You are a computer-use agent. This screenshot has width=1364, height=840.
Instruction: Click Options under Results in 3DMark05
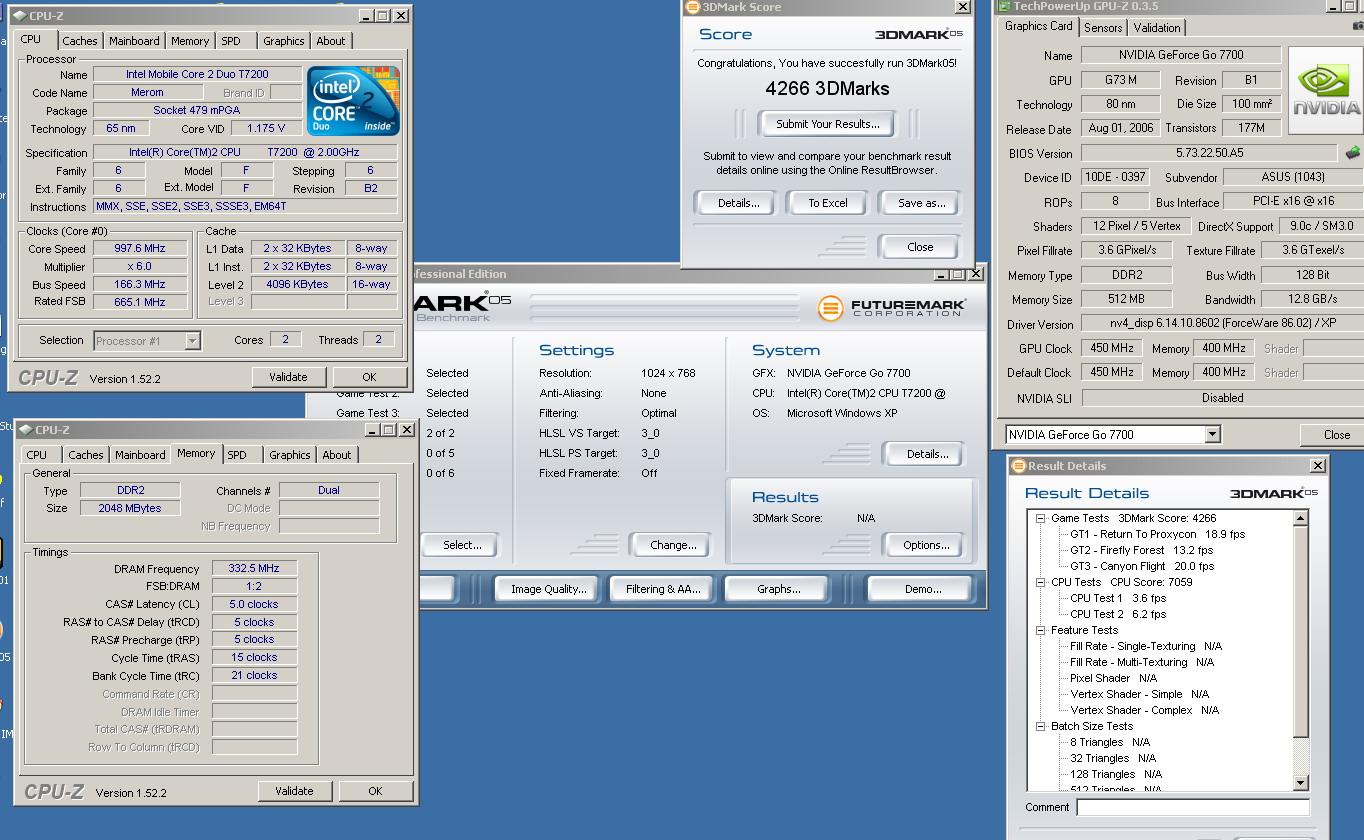[926, 545]
